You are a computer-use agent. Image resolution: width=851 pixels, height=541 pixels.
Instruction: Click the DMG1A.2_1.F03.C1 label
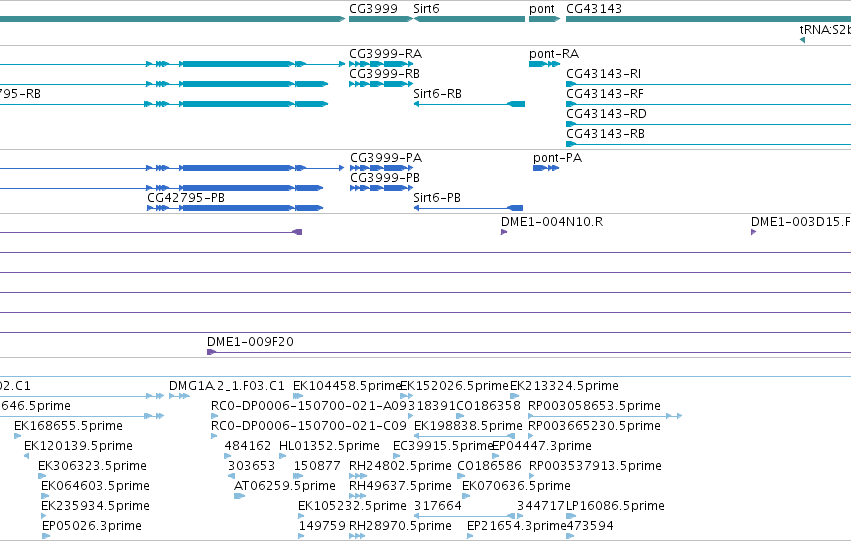[226, 386]
